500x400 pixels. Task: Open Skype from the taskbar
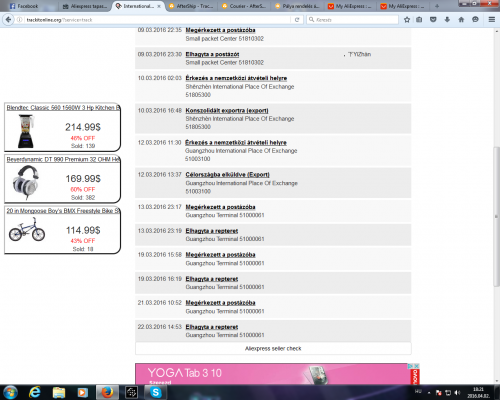coord(155,392)
